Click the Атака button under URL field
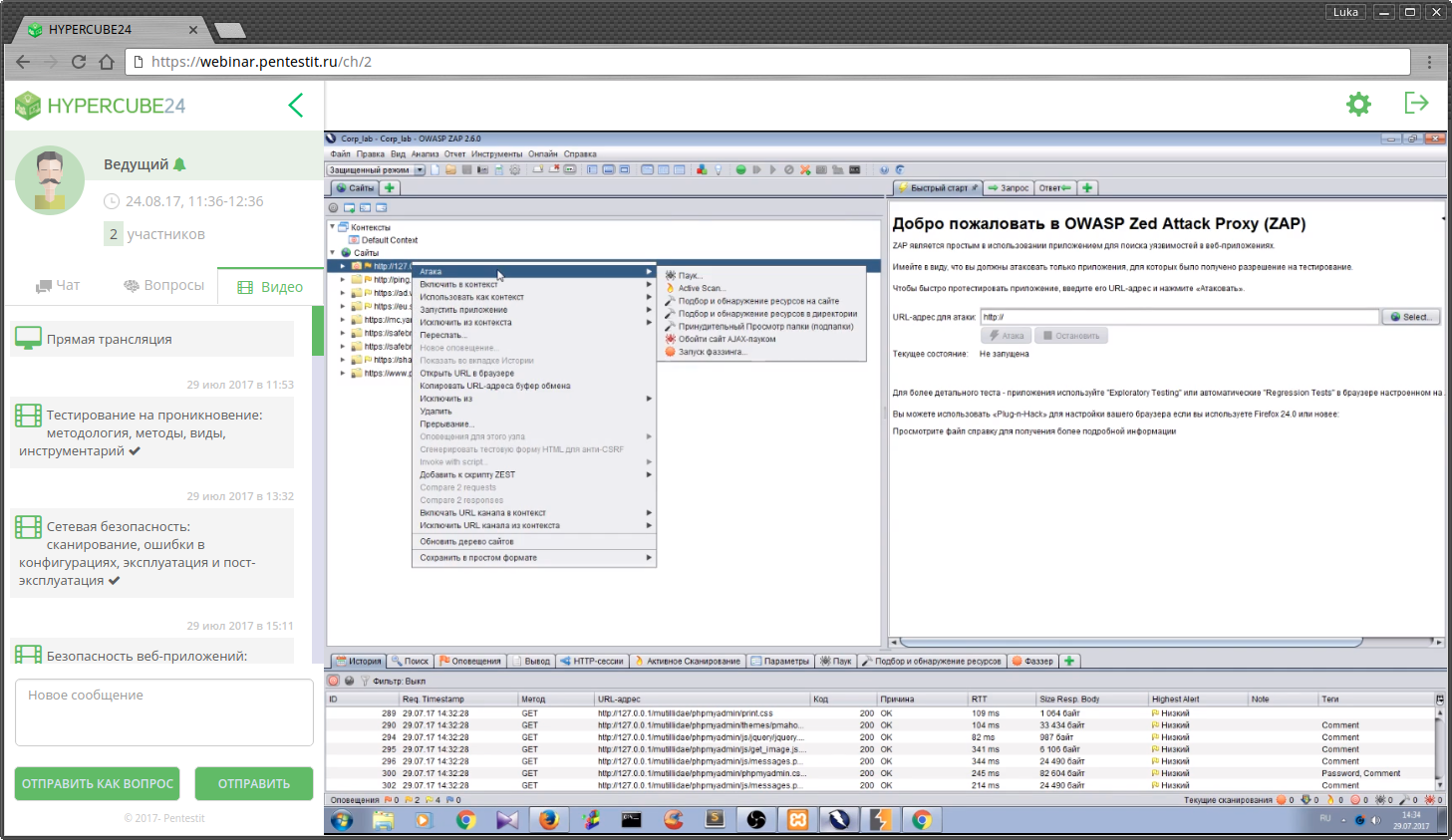 (1006, 336)
